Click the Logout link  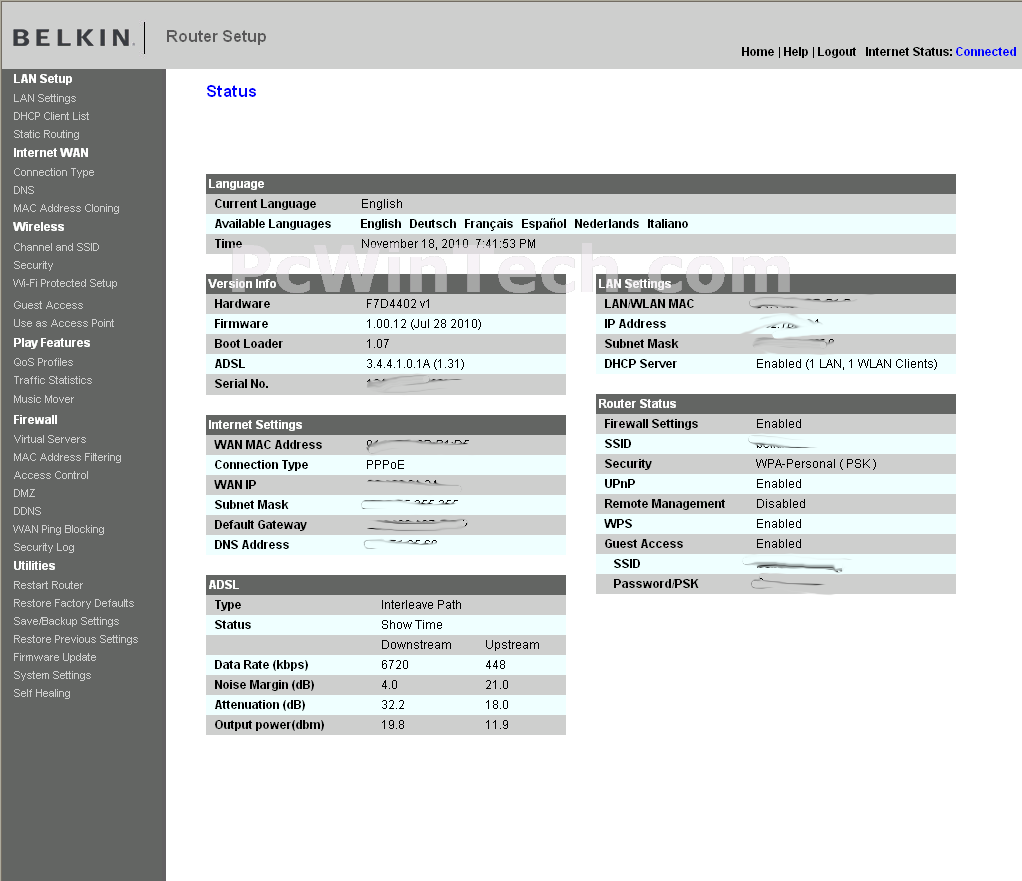click(x=836, y=51)
